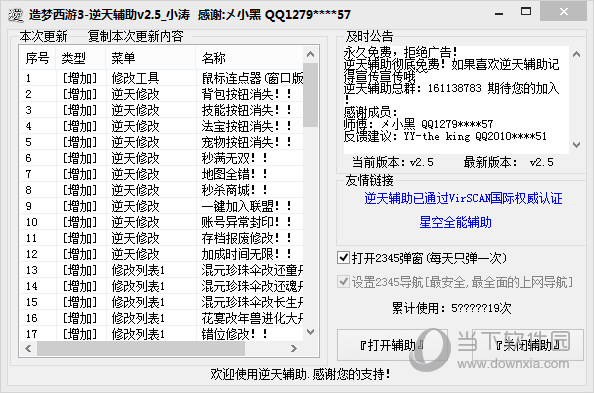Click the 『关闭辅助』 button
This screenshot has width=594, height=393.
[x=528, y=345]
